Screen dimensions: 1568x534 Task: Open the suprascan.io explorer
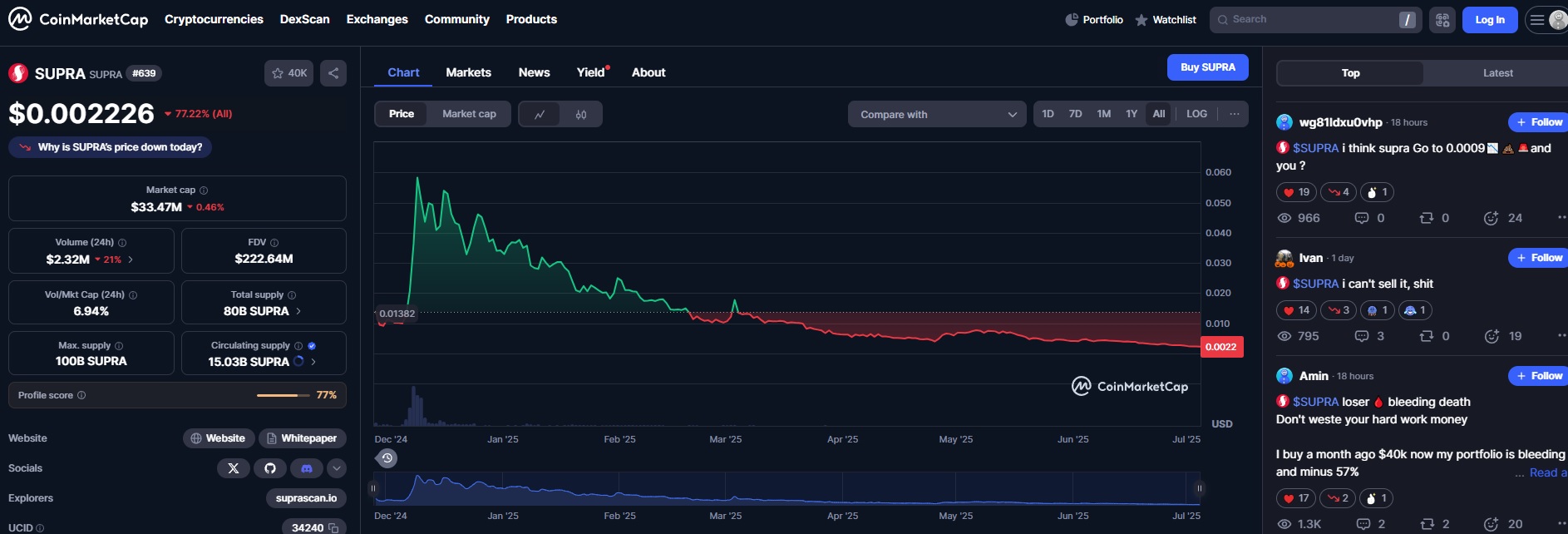[x=307, y=498]
